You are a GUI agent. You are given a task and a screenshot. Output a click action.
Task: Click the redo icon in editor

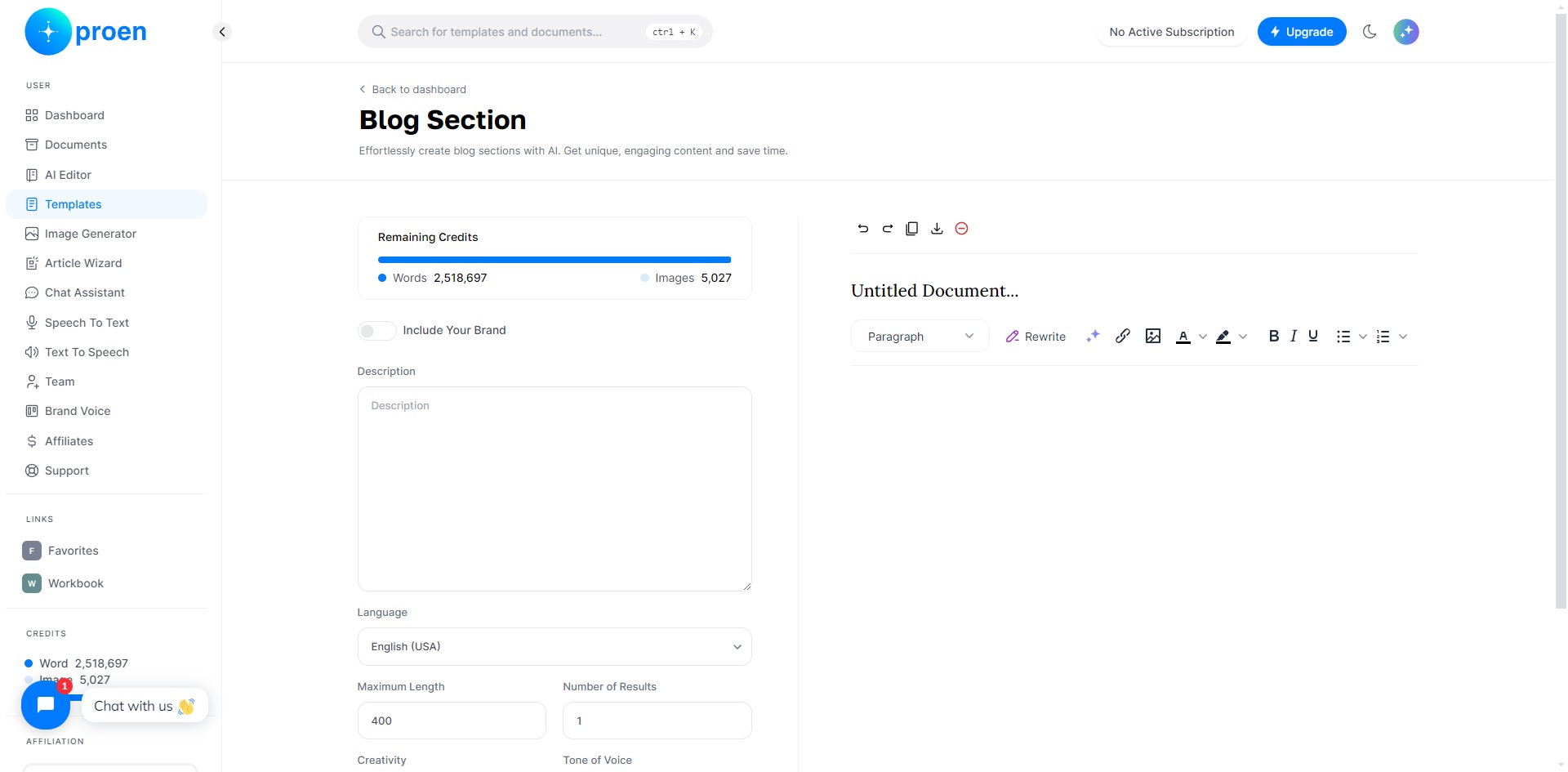888,229
